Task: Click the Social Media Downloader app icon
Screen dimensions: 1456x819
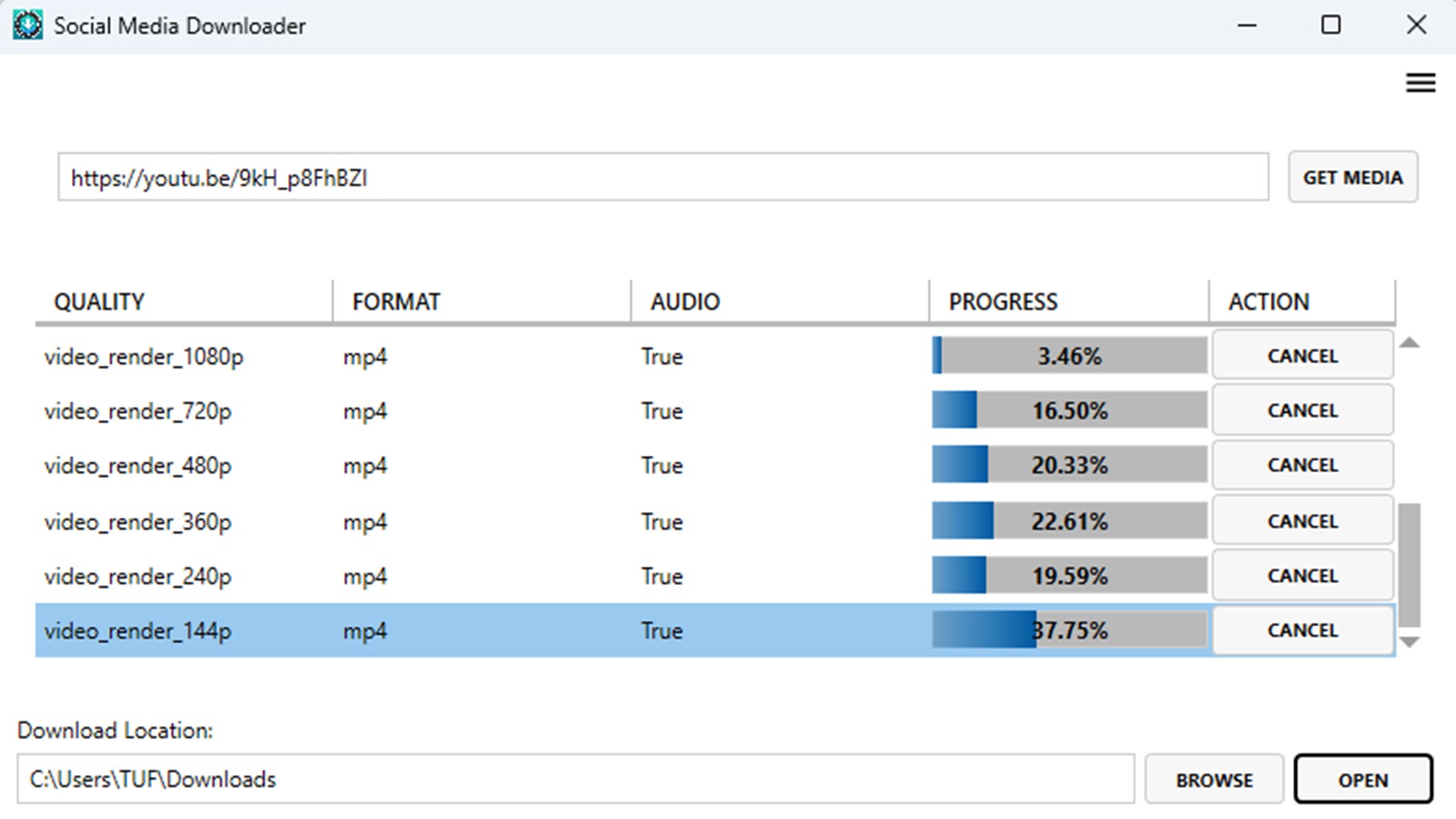Action: point(27,26)
